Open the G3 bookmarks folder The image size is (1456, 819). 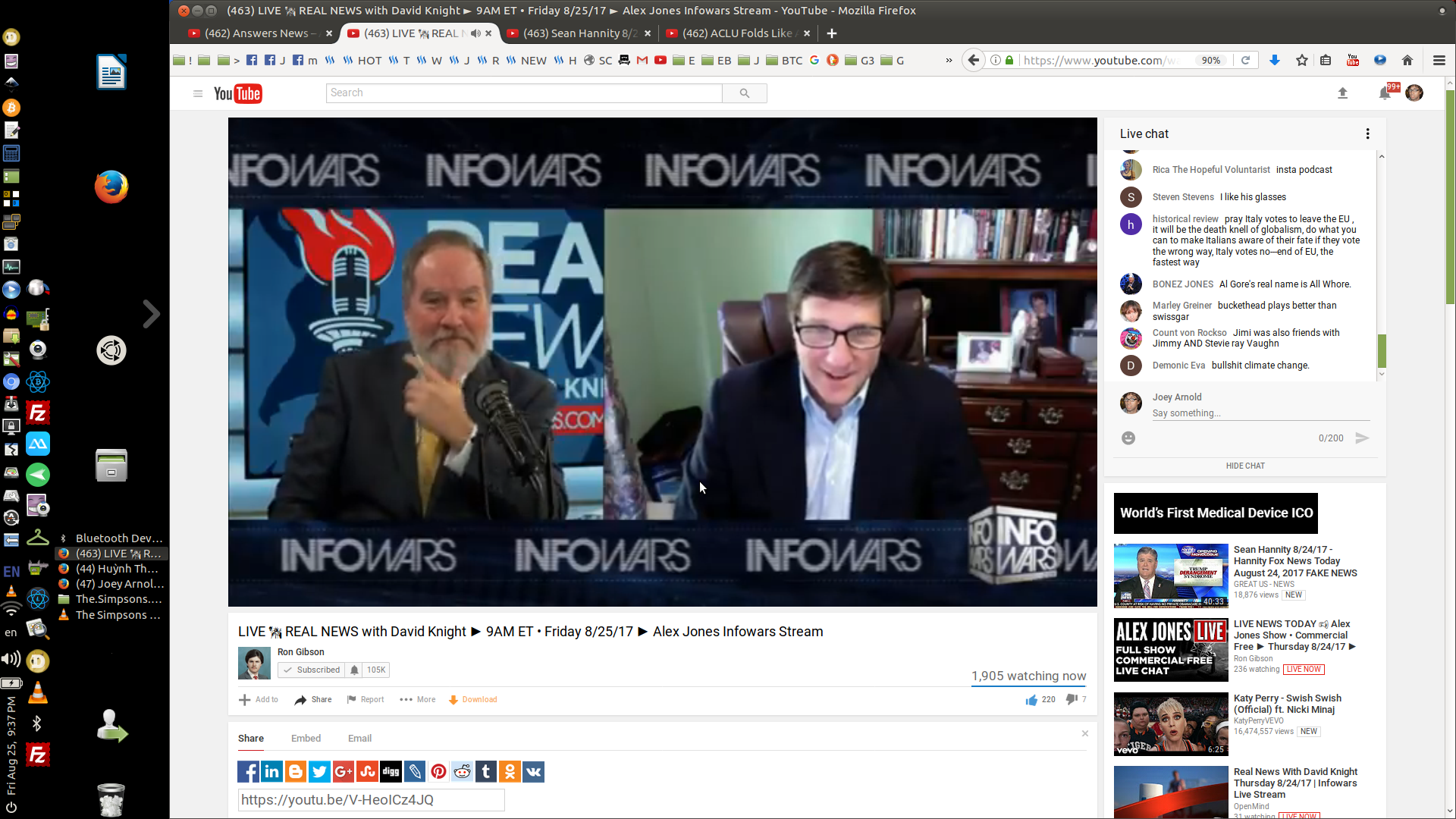point(859,60)
